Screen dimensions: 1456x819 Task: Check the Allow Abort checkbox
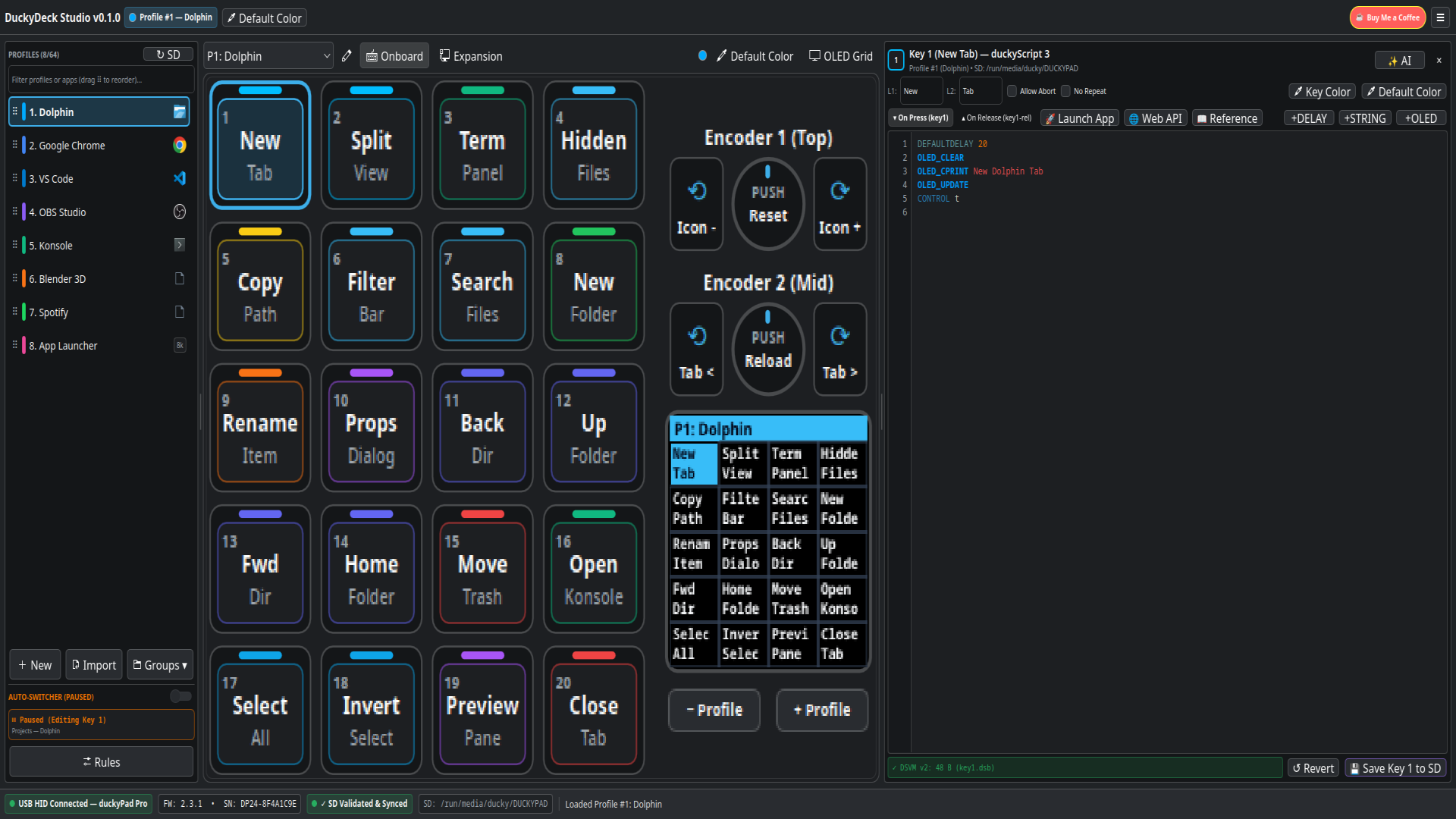tap(1012, 91)
